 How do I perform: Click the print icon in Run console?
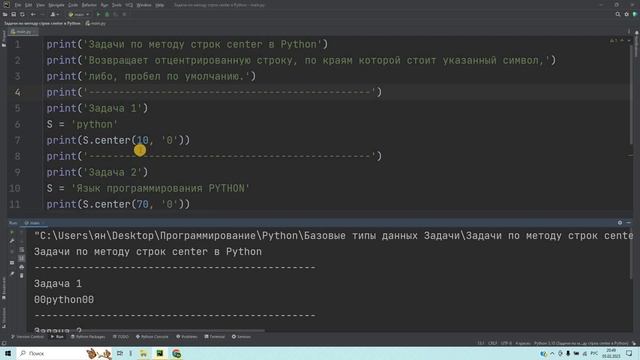point(22,267)
